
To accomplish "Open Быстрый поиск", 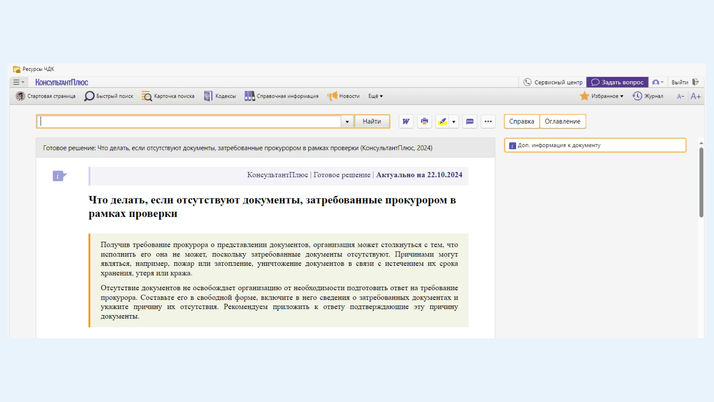I will point(109,96).
